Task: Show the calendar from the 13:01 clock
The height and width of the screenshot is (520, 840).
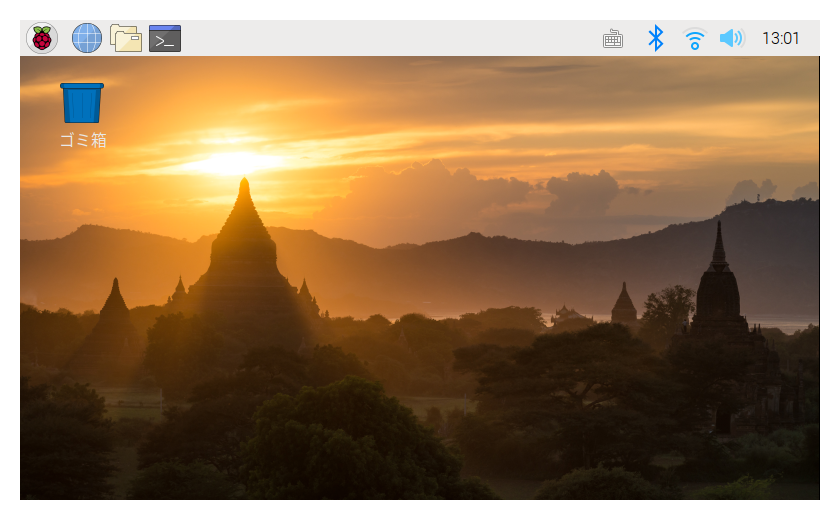Action: [x=781, y=39]
